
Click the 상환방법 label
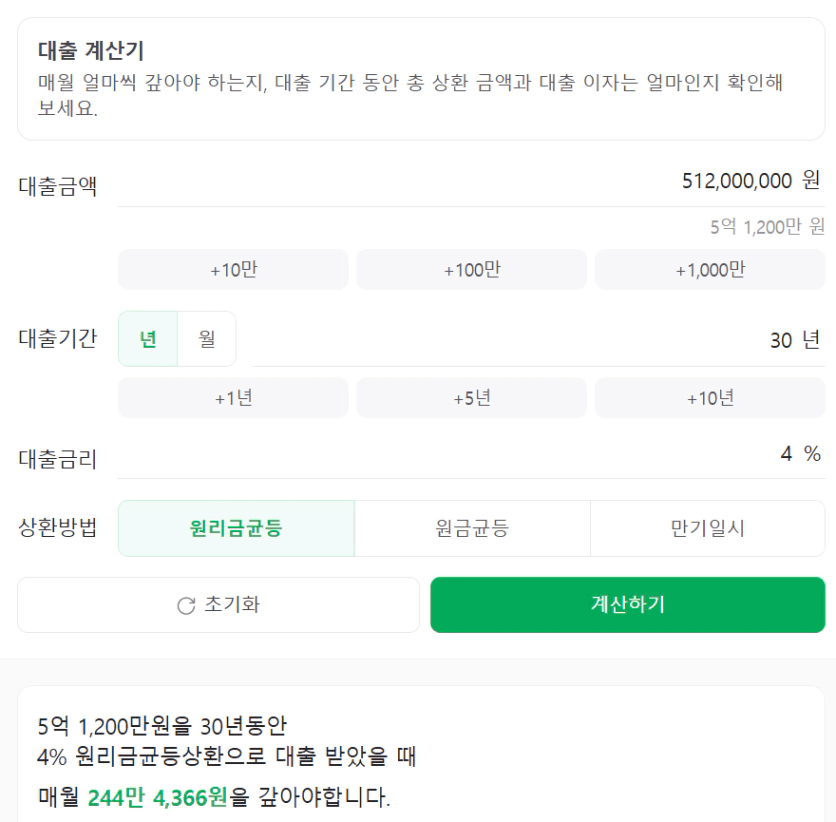click(x=58, y=528)
